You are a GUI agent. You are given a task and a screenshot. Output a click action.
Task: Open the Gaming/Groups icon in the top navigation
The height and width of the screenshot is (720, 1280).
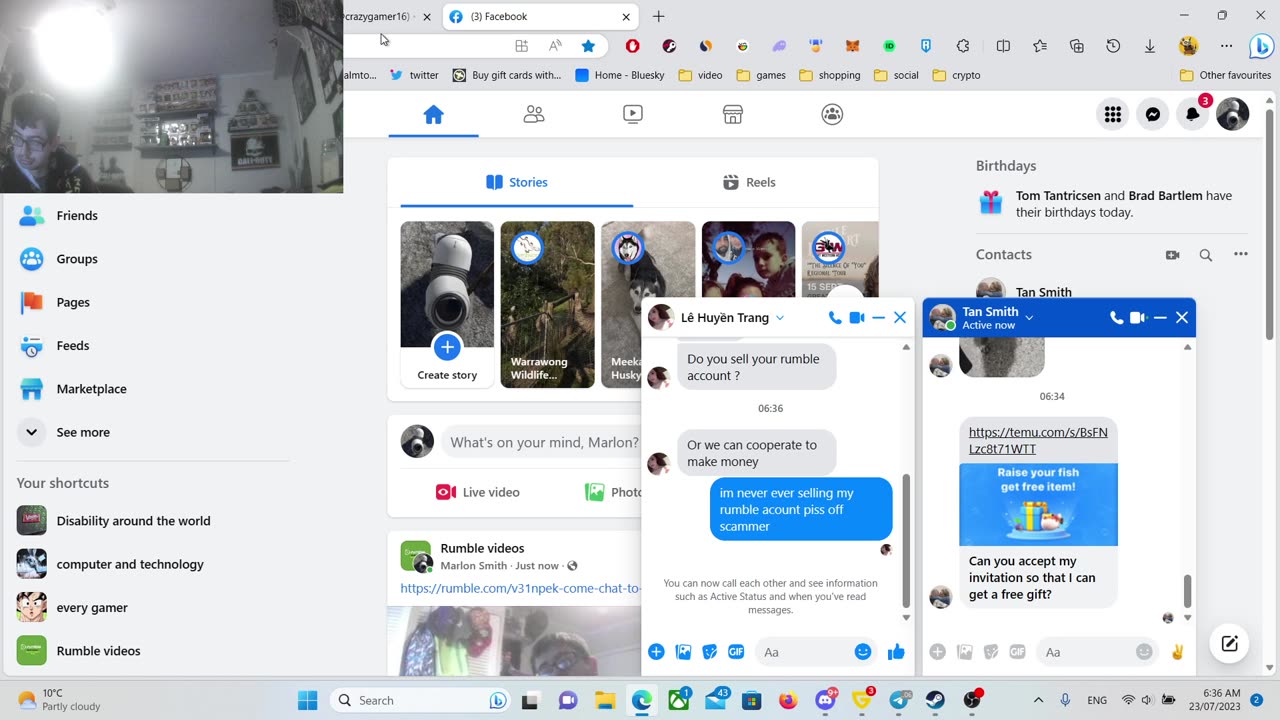click(832, 114)
